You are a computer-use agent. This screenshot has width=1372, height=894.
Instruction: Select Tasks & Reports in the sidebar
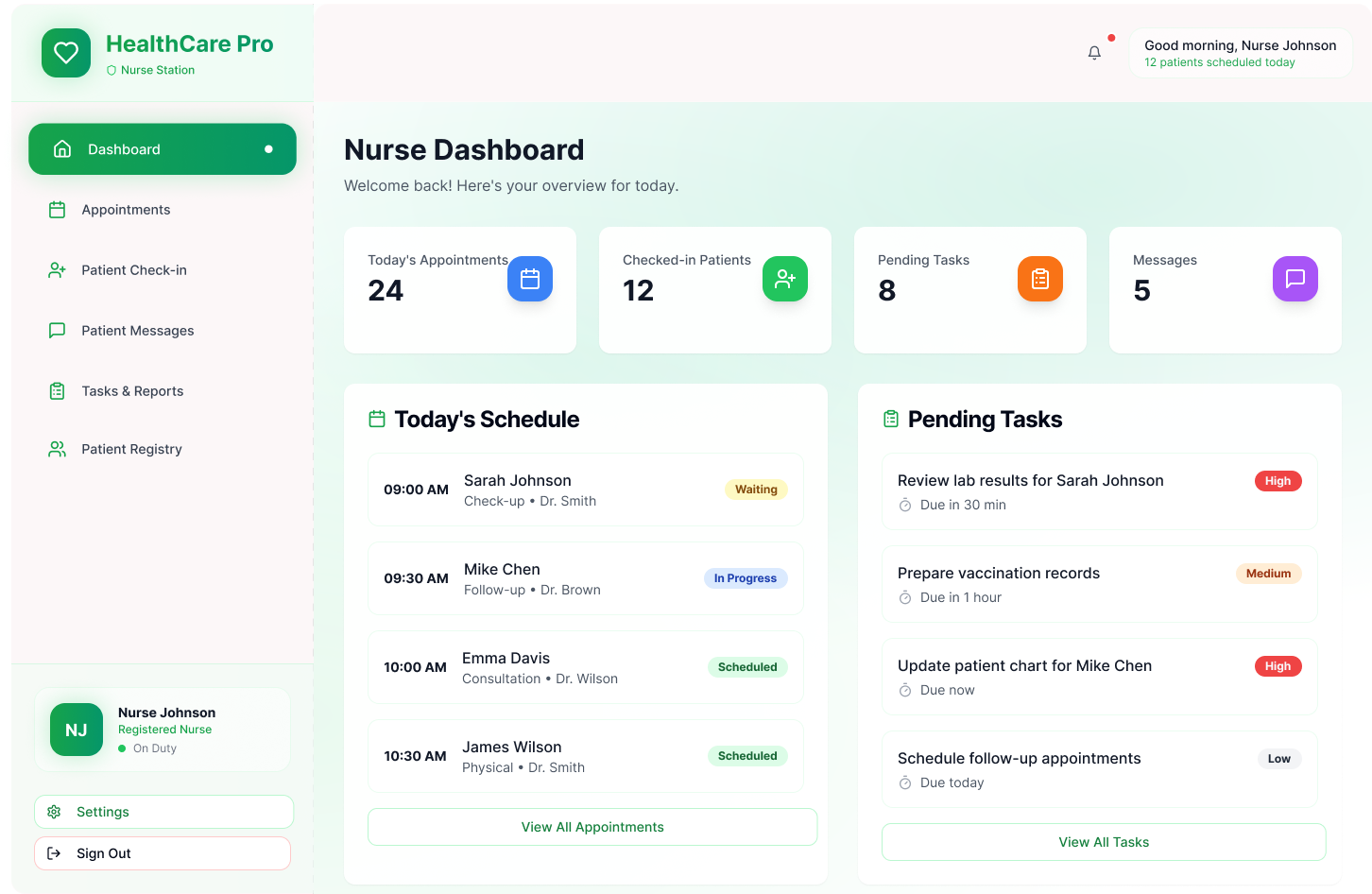point(132,391)
